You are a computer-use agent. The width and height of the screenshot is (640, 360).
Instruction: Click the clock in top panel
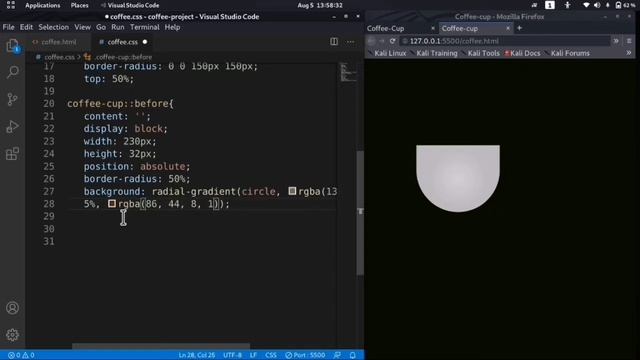tap(320, 5)
